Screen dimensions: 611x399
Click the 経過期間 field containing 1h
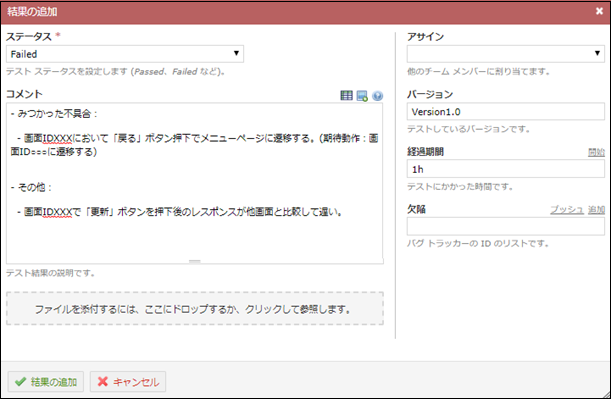point(505,169)
